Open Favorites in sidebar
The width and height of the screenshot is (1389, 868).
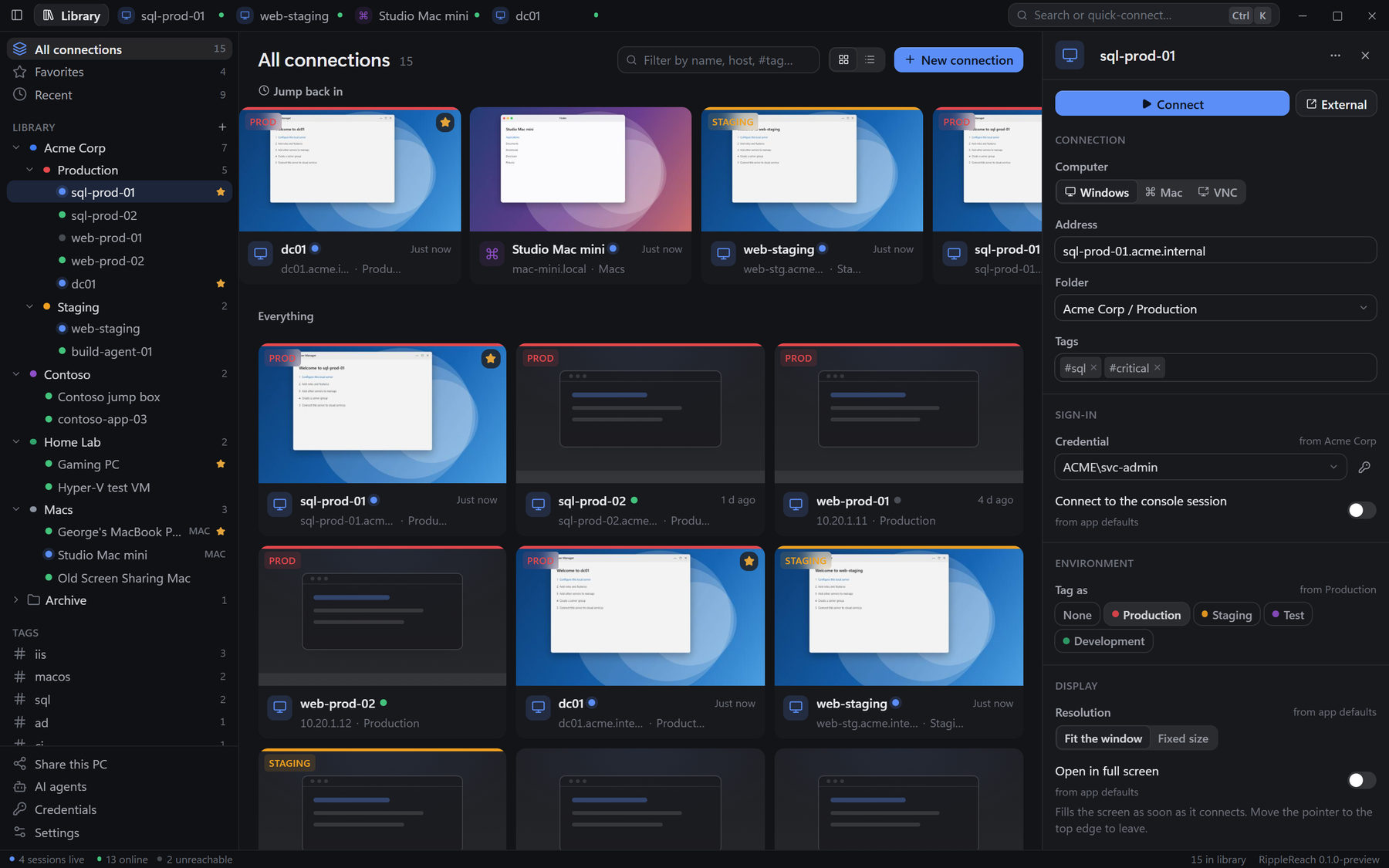pos(120,72)
